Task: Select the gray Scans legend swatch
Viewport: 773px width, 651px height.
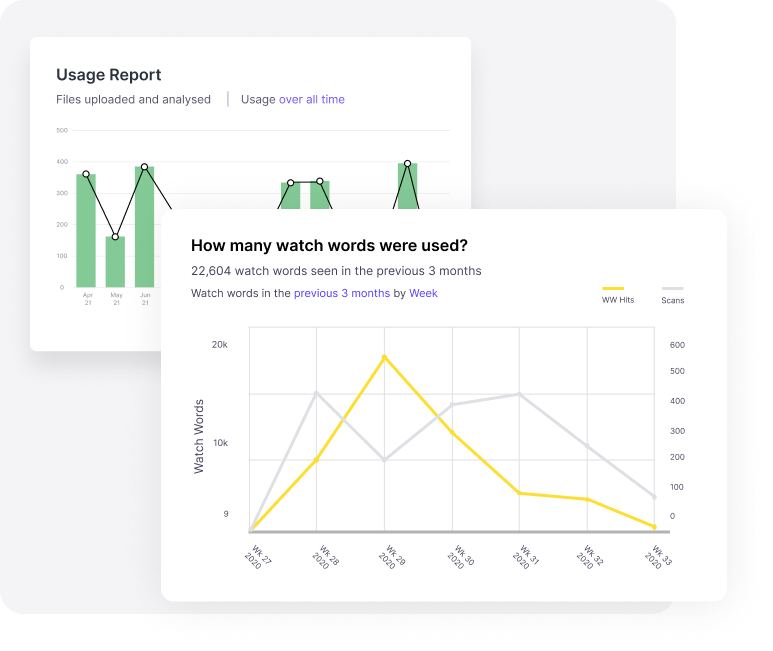Action: (x=672, y=288)
